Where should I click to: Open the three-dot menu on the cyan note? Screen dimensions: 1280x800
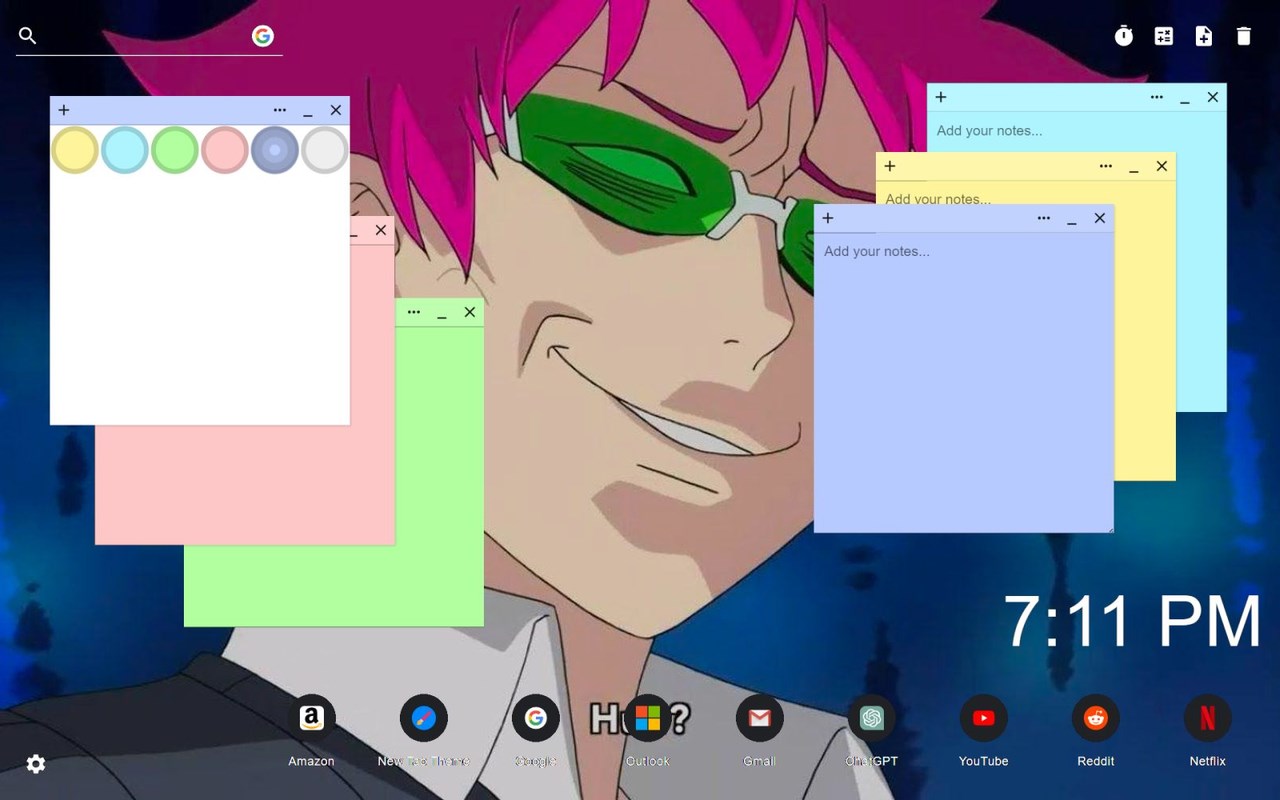click(x=1157, y=97)
